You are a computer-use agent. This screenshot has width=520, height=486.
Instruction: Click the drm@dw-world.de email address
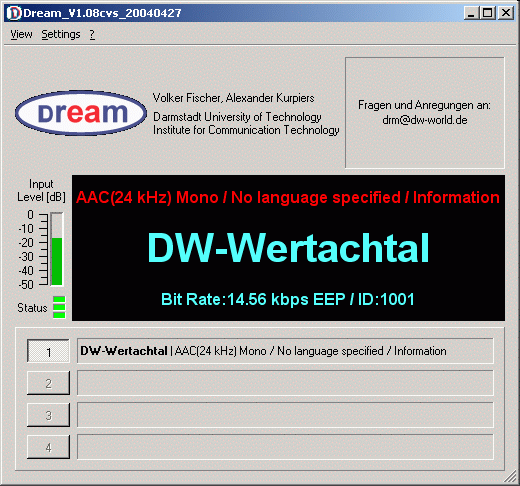(x=425, y=120)
